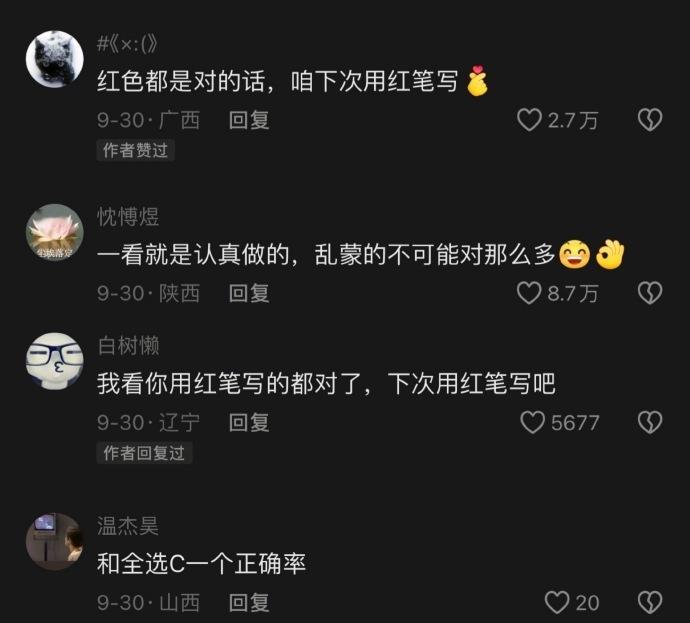Open username 忱博煜 profile

coord(128,217)
